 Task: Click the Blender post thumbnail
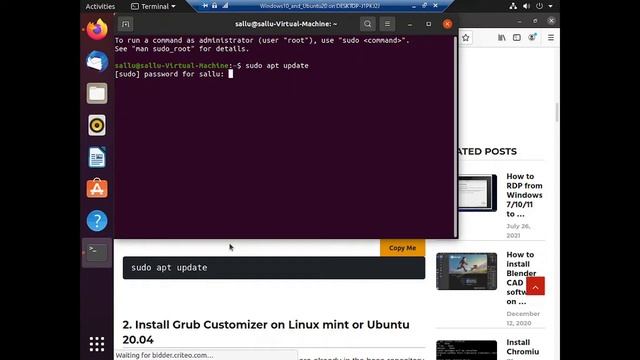[x=467, y=271]
